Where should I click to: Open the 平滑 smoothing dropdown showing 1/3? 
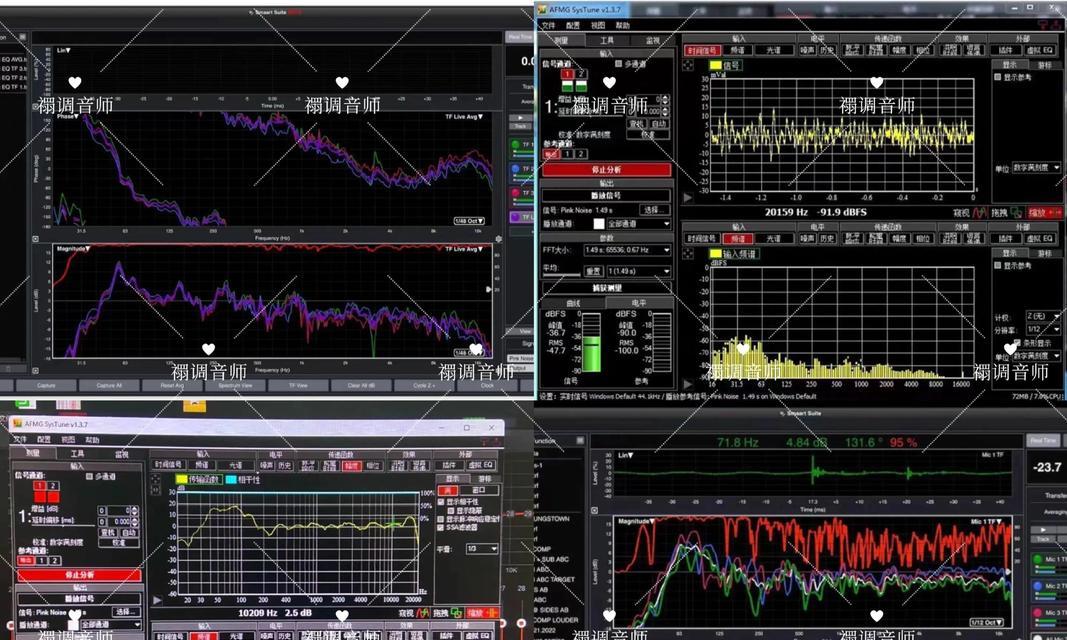tap(482, 549)
